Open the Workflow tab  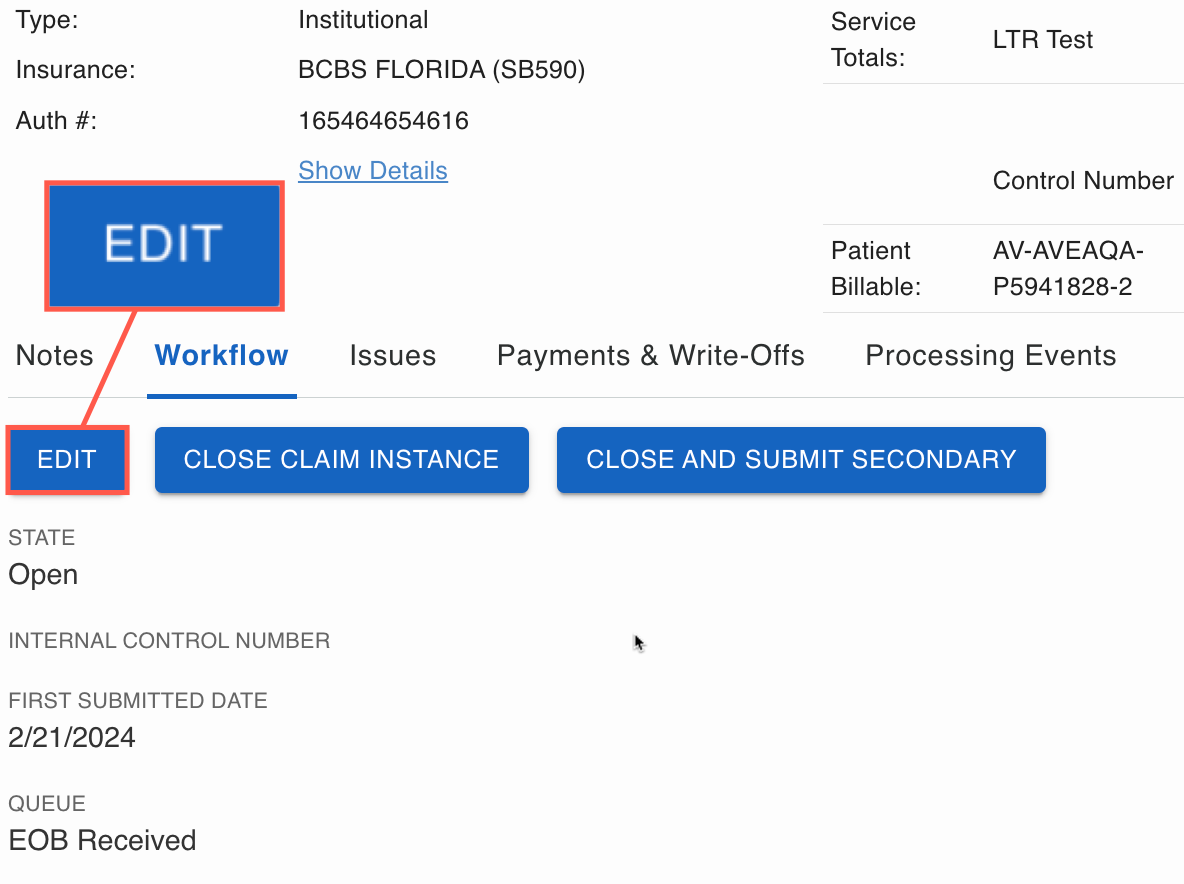click(221, 356)
